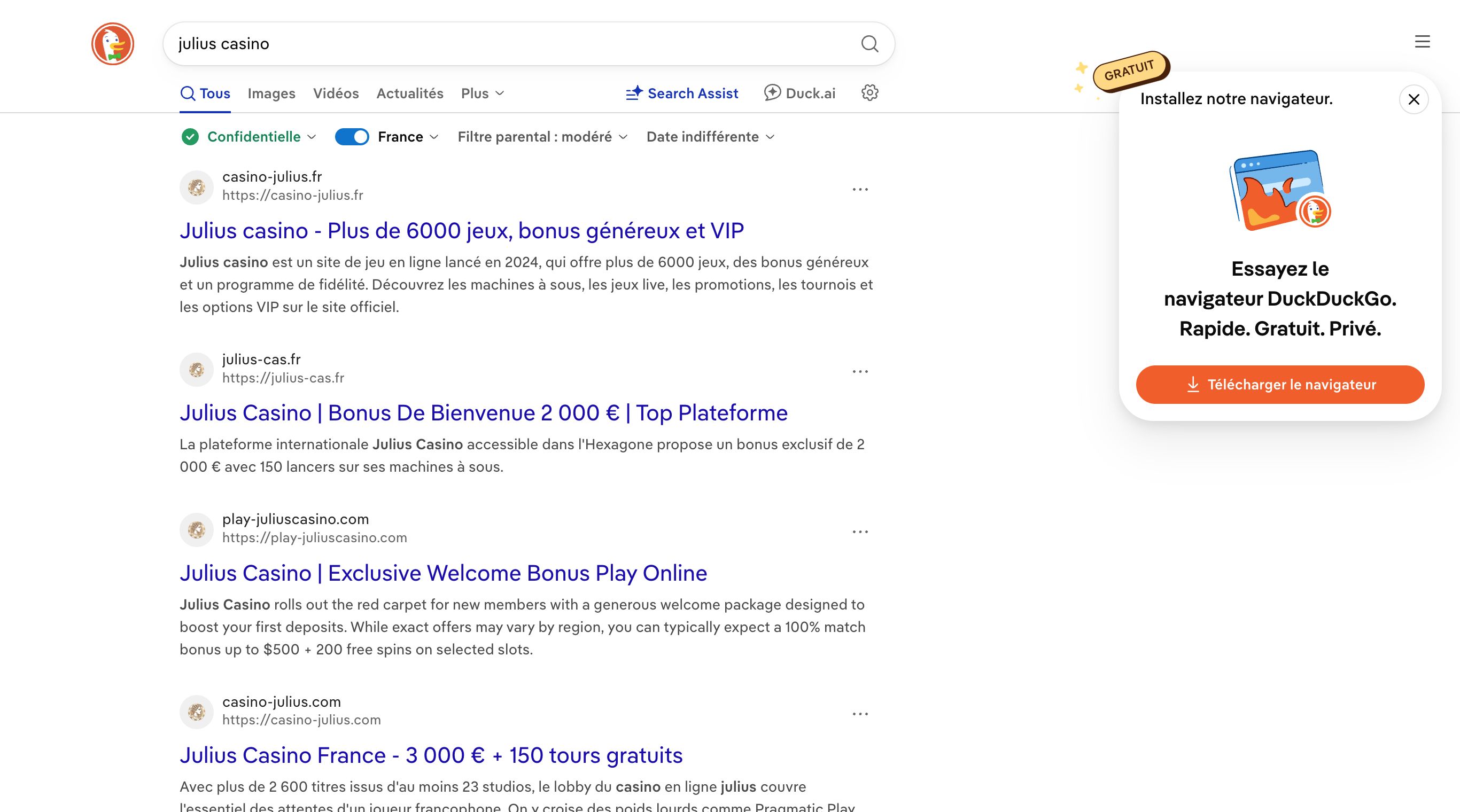1460x812 pixels.
Task: Open the Search Assist link
Action: tap(682, 93)
